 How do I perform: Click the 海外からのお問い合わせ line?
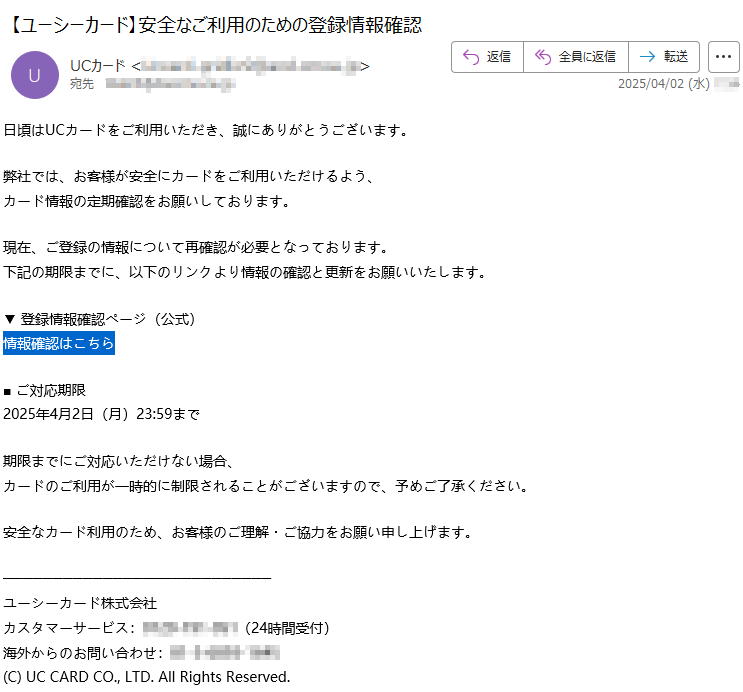(141, 653)
